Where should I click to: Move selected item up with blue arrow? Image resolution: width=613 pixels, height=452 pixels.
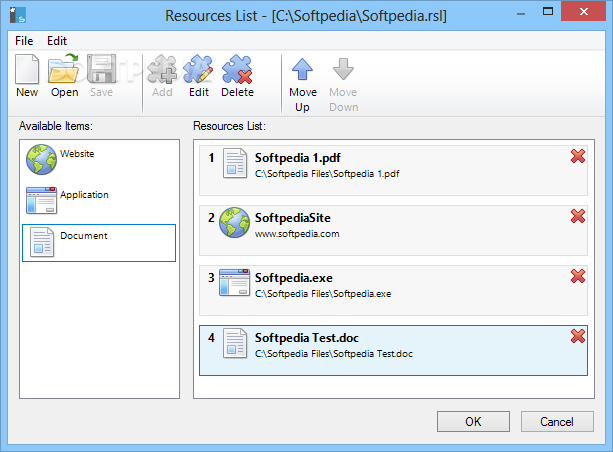click(303, 69)
